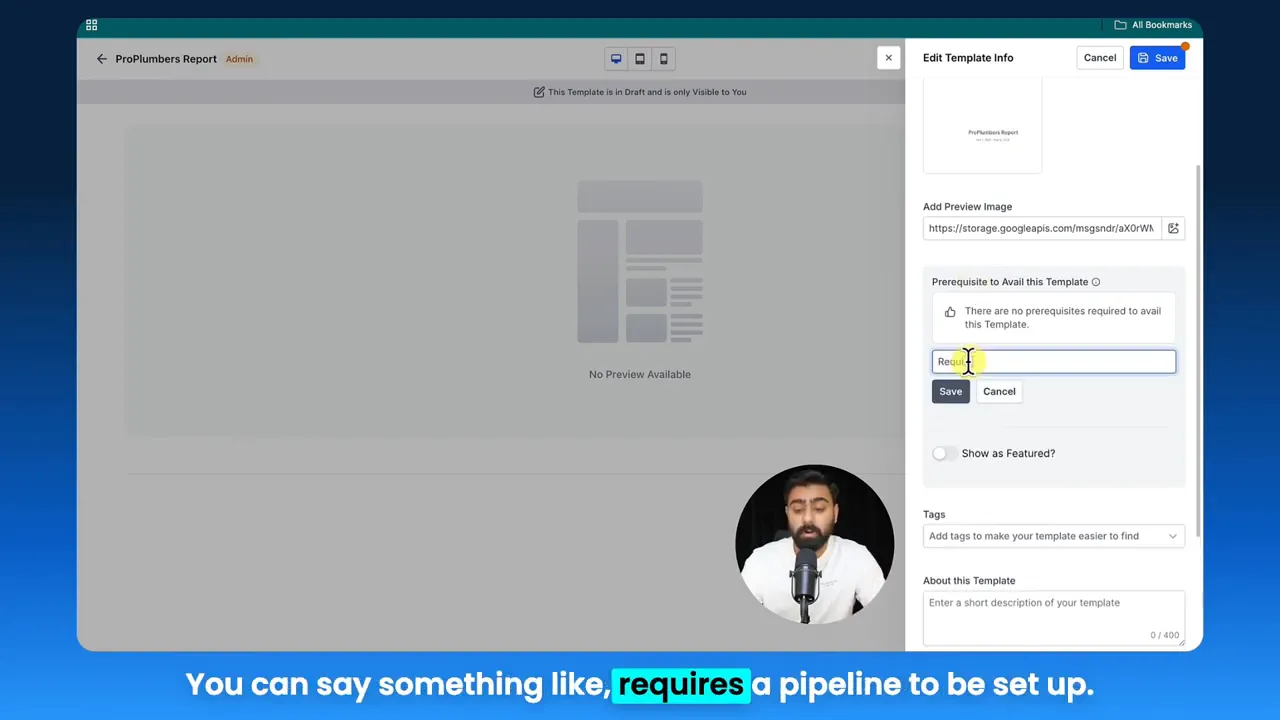
Task: Click the info icon next to Prerequisite label
Action: click(x=1095, y=281)
